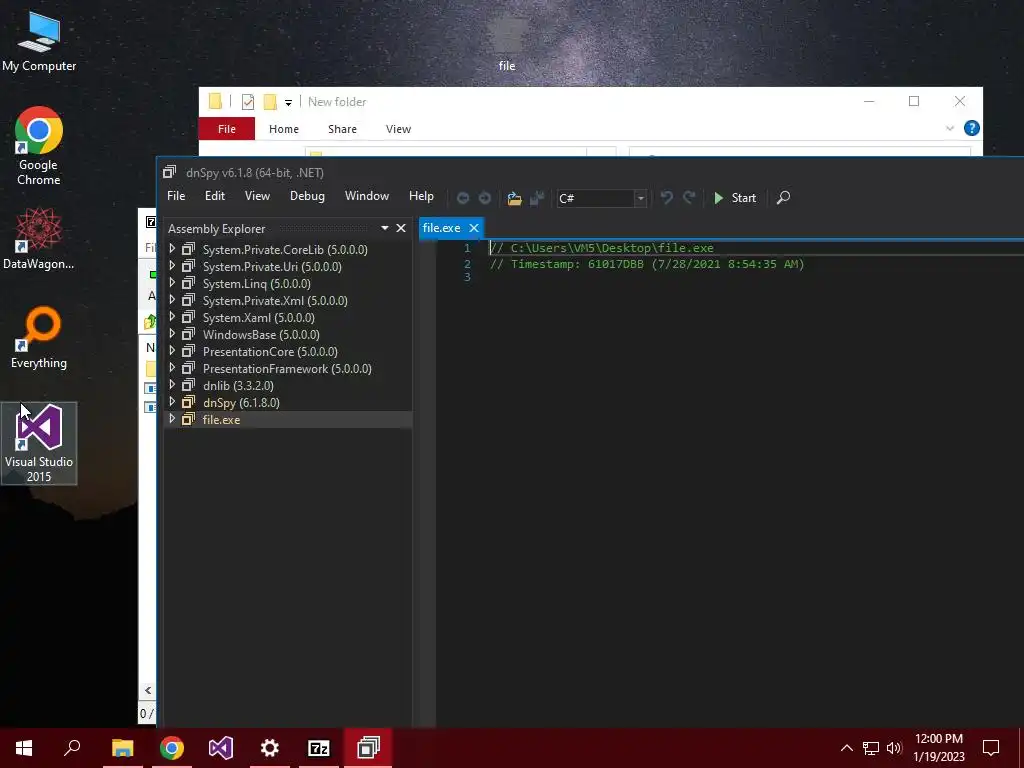Click the Save All toolbar icon

pos(537,198)
